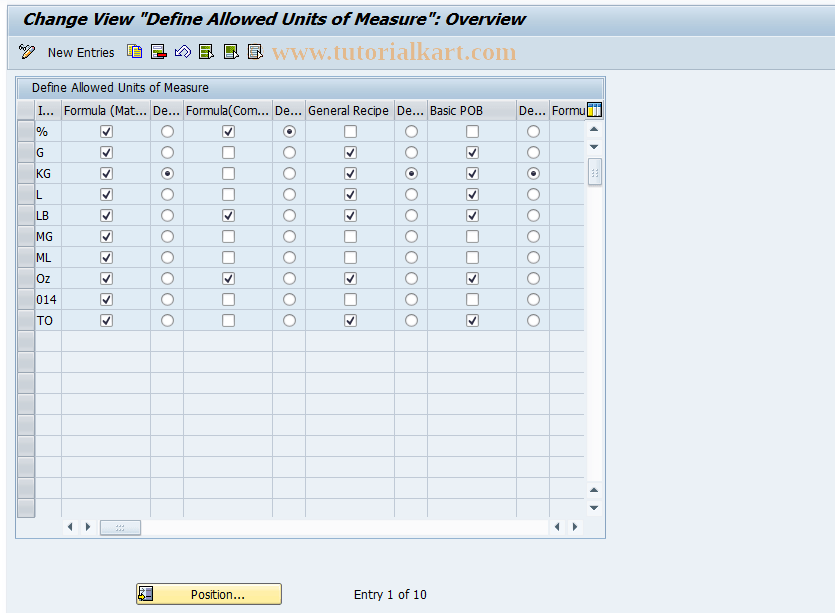The image size is (835, 613).
Task: Click the New Entries button
Action: 81,52
